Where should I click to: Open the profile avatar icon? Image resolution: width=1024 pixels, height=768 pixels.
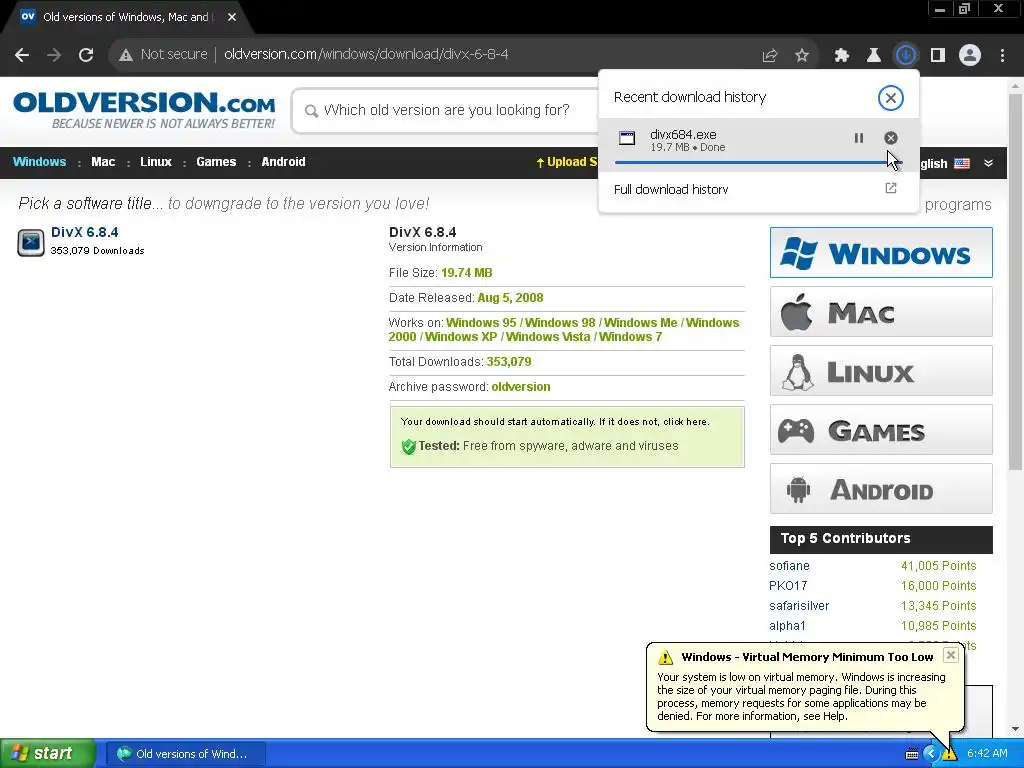tap(970, 55)
